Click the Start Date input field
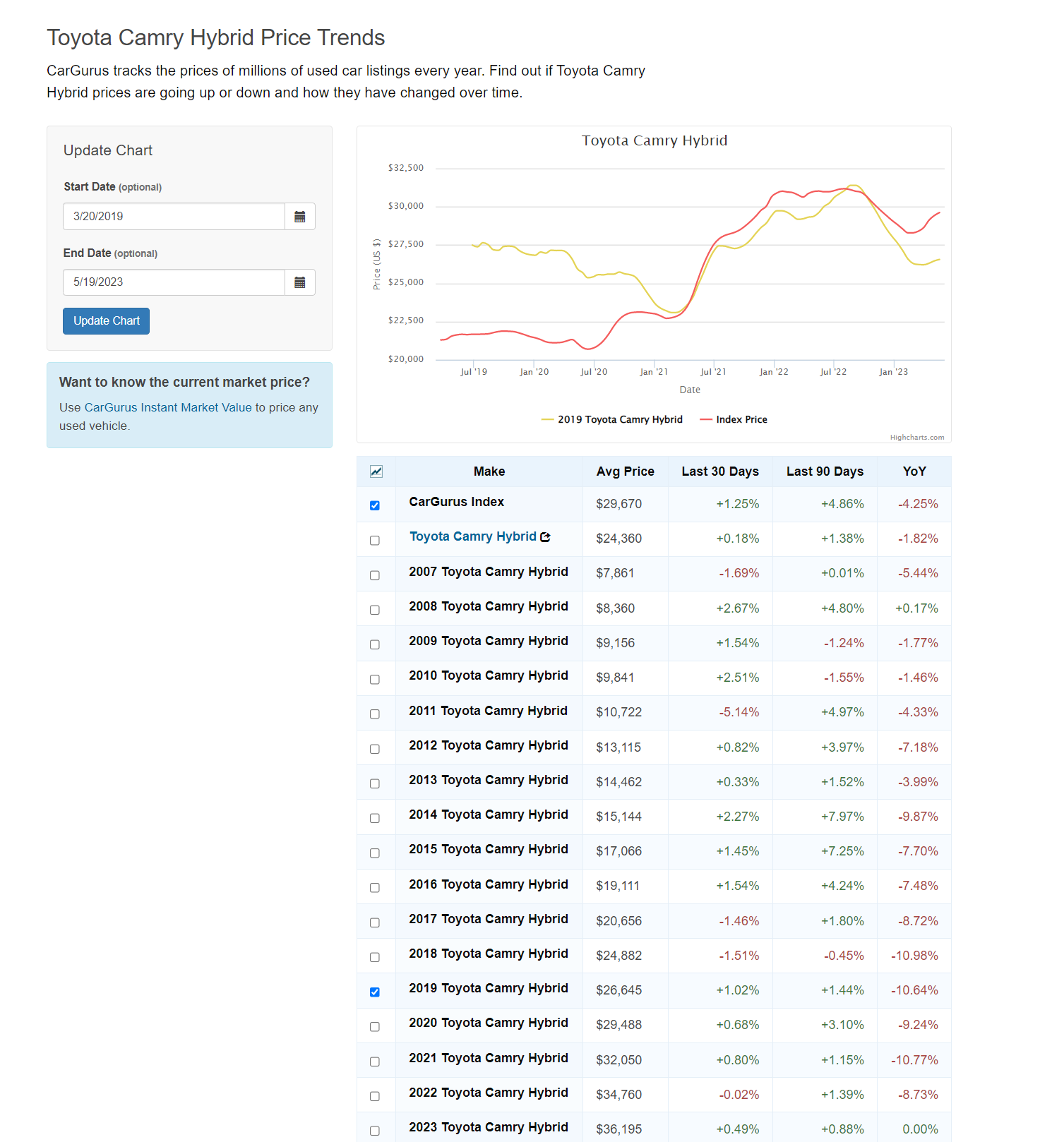Viewport: 1064px width, 1142px height. coord(174,217)
